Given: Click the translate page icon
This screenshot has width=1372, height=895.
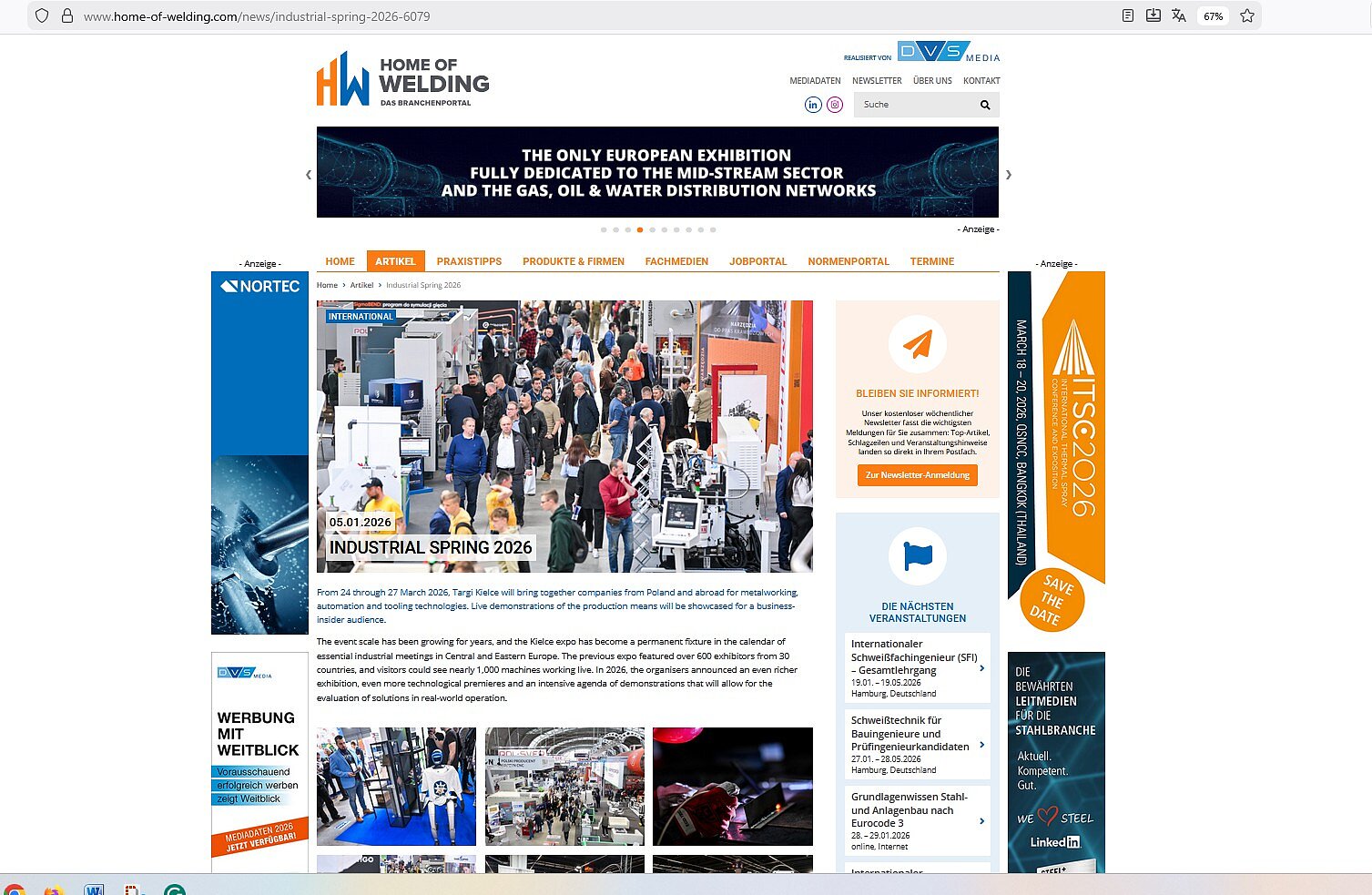Looking at the screenshot, I should pyautogui.click(x=1179, y=15).
